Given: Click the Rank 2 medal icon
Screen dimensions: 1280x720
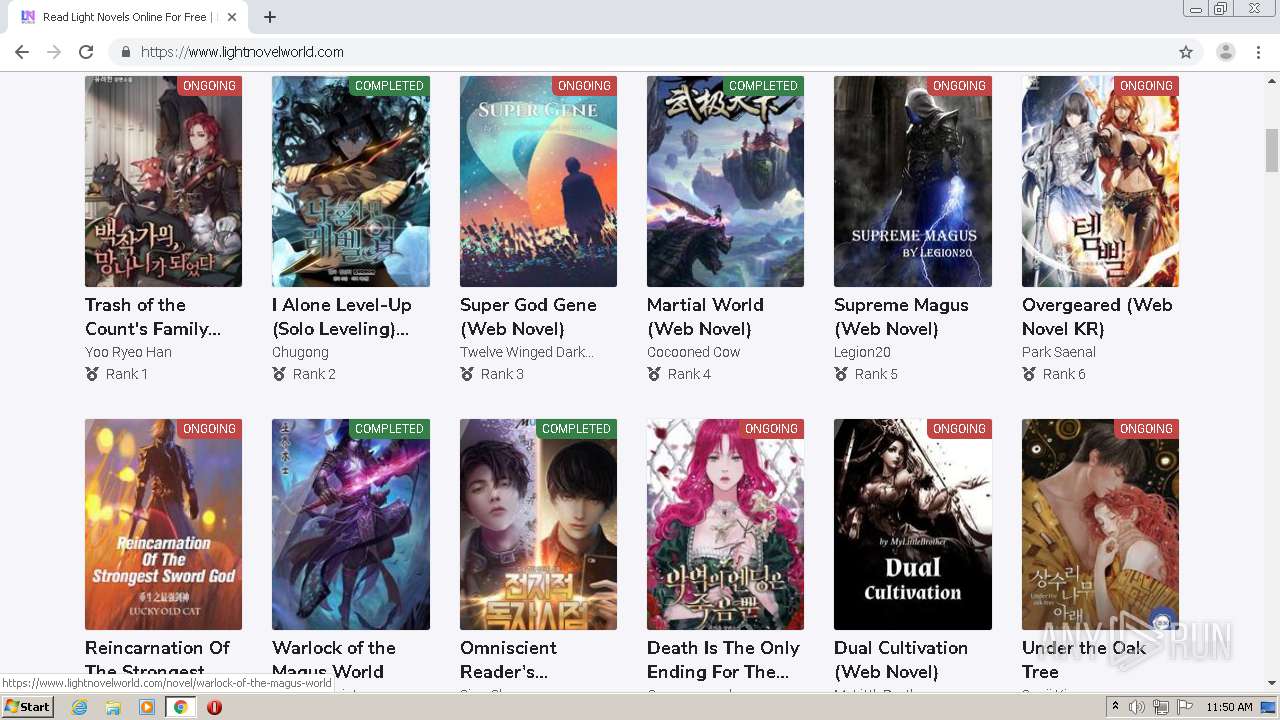Looking at the screenshot, I should [279, 374].
